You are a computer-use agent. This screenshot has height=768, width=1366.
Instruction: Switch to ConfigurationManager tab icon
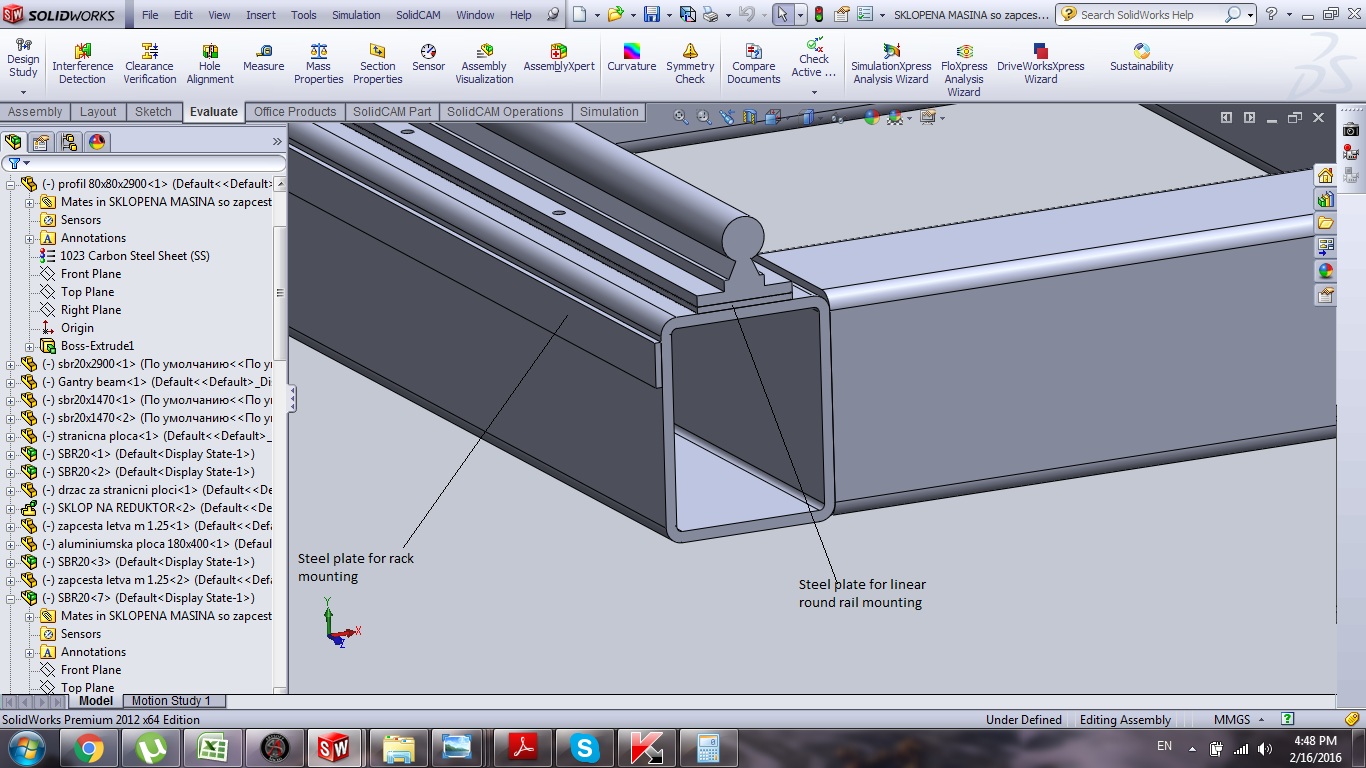[x=68, y=142]
